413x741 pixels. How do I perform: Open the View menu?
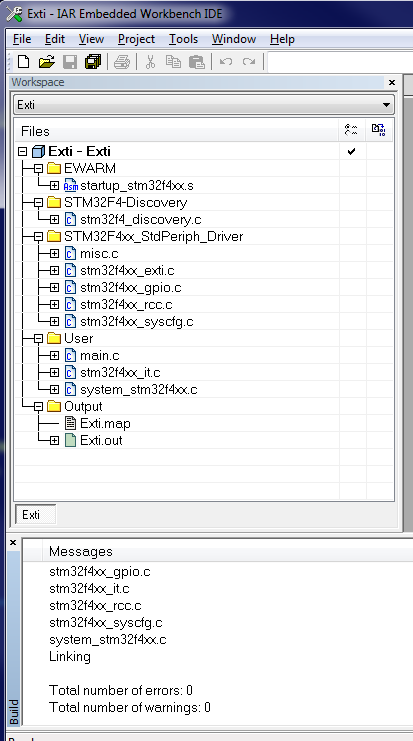pyautogui.click(x=91, y=39)
